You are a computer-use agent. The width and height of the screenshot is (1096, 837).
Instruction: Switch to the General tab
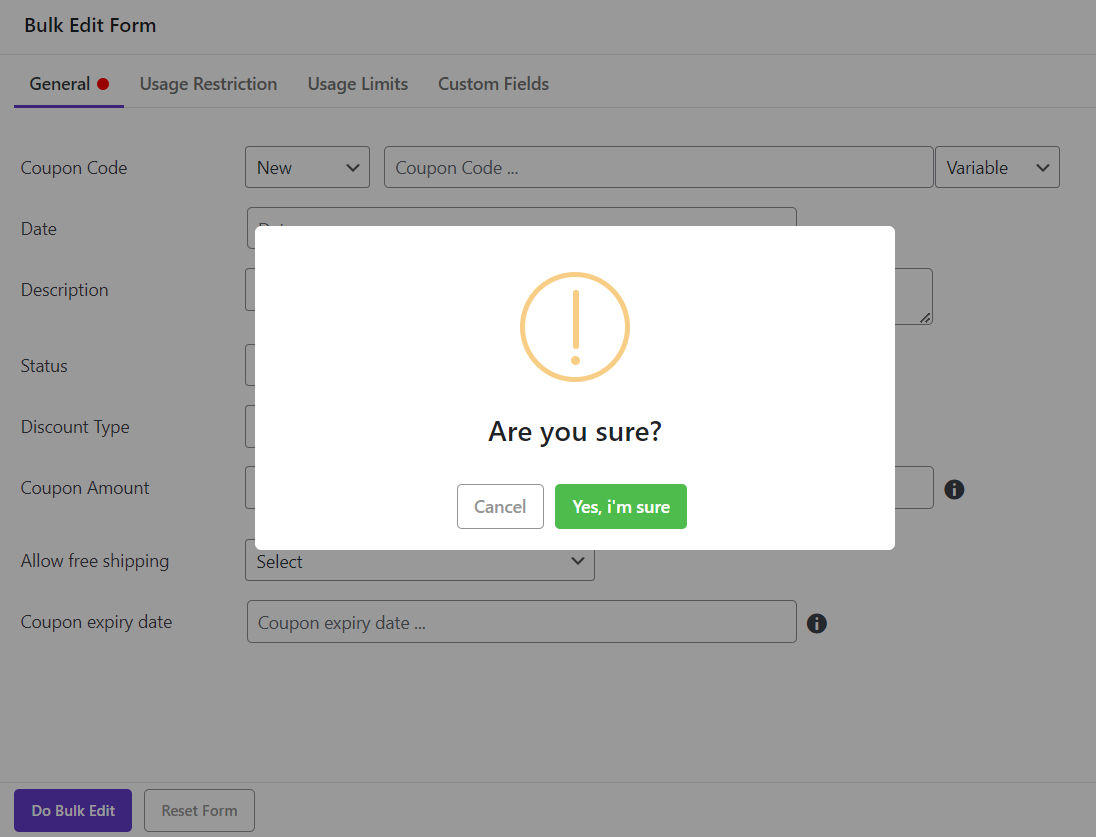click(x=60, y=84)
